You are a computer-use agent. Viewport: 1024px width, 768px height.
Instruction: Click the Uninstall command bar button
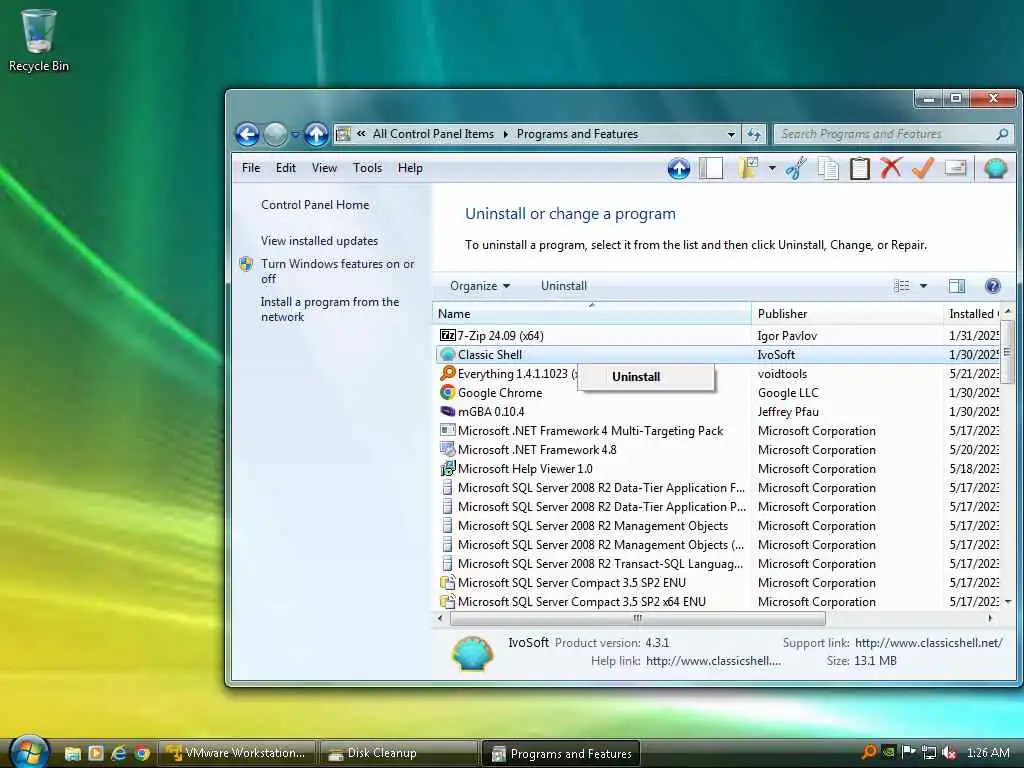pyautogui.click(x=564, y=286)
